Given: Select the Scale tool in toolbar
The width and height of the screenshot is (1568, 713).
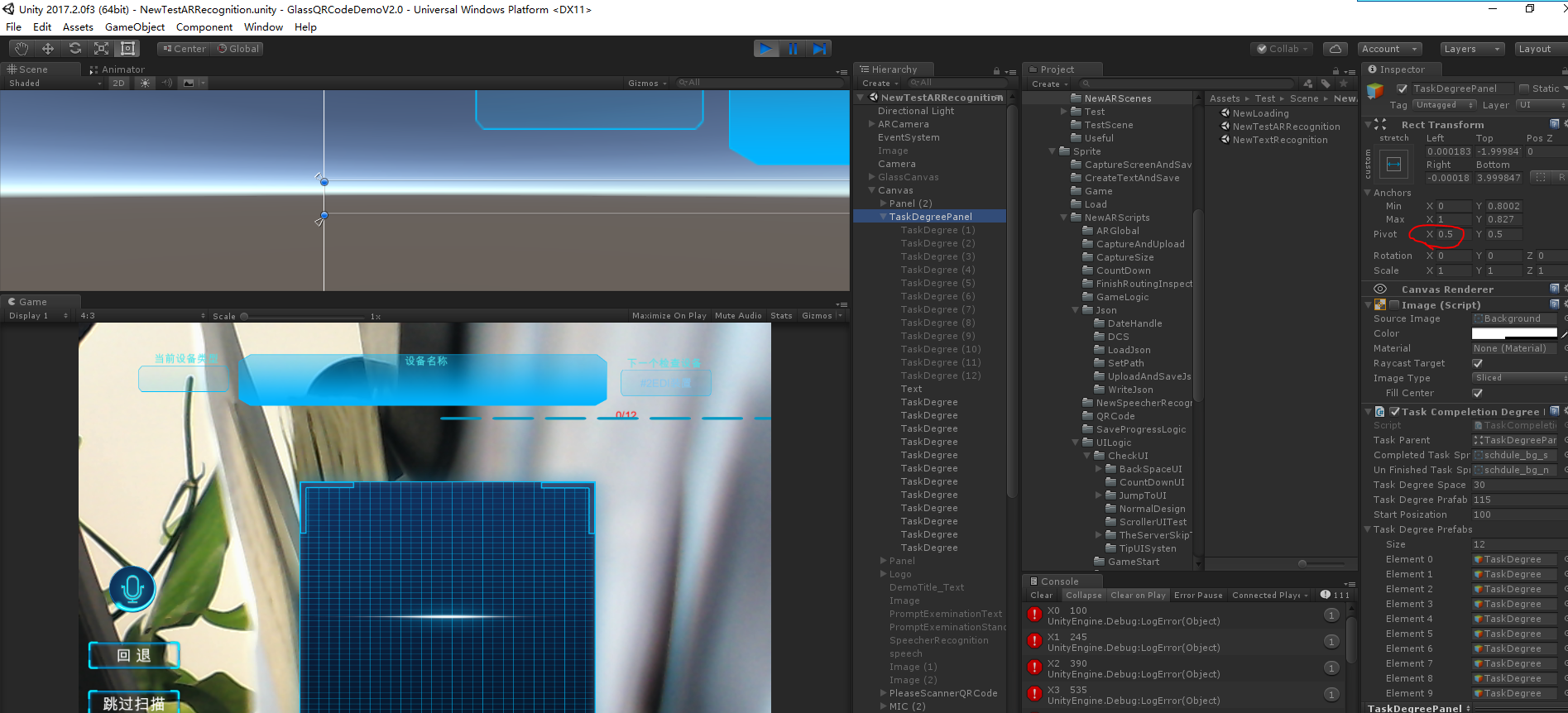Looking at the screenshot, I should click(x=101, y=49).
